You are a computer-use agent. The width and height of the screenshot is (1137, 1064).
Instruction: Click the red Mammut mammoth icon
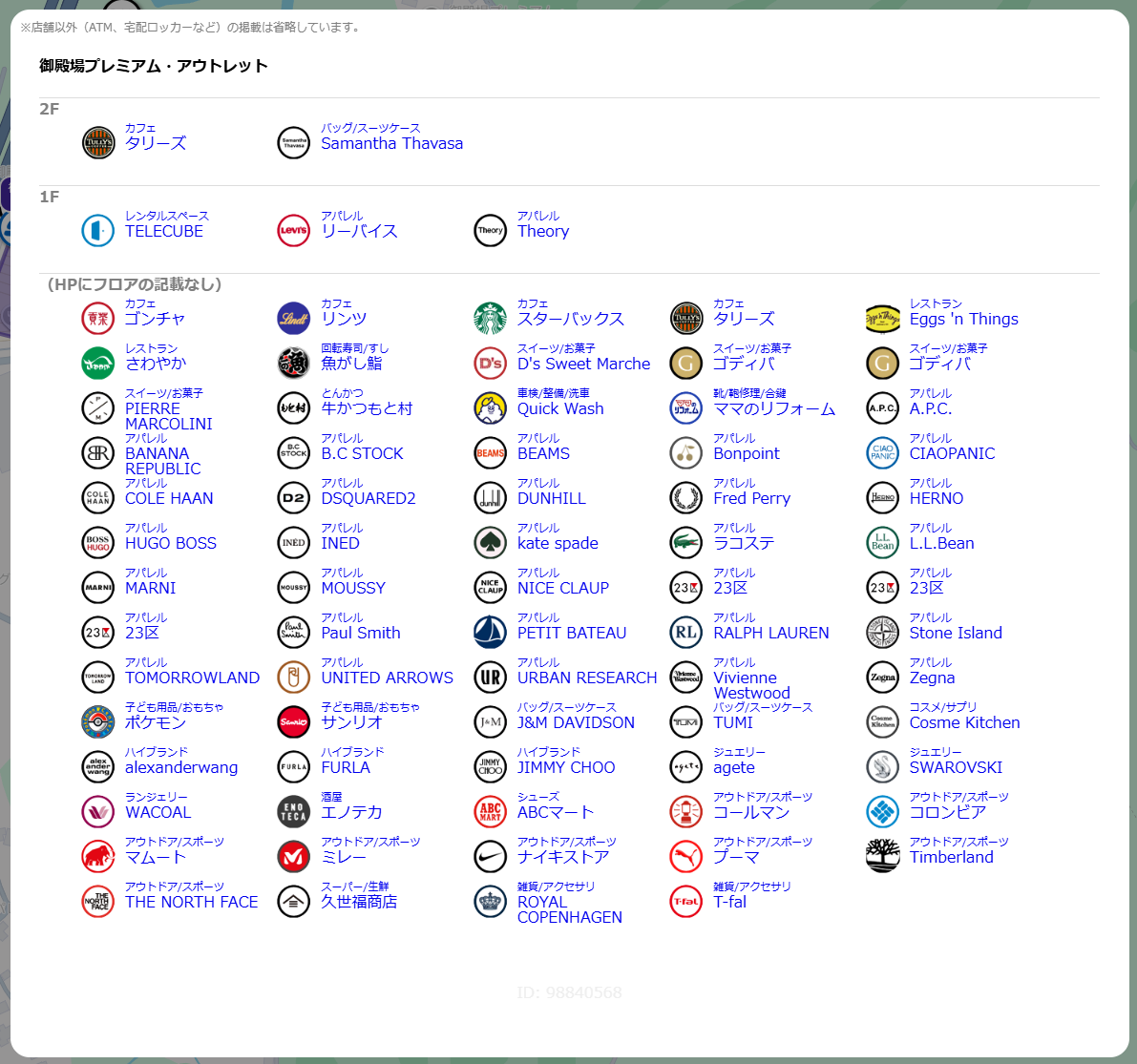coord(97,857)
